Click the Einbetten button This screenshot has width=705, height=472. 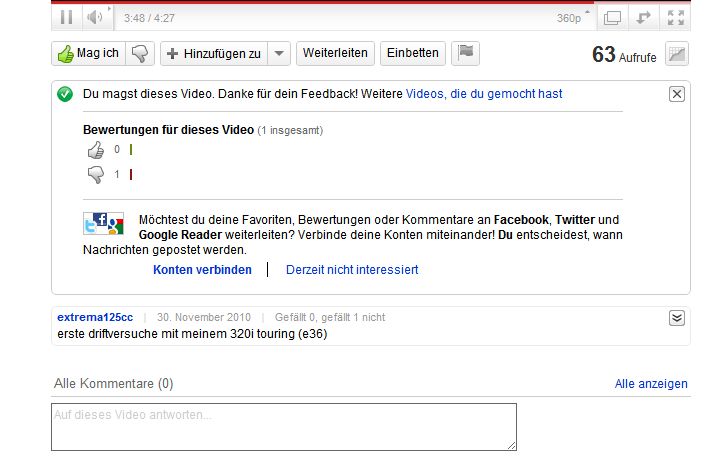click(x=413, y=53)
